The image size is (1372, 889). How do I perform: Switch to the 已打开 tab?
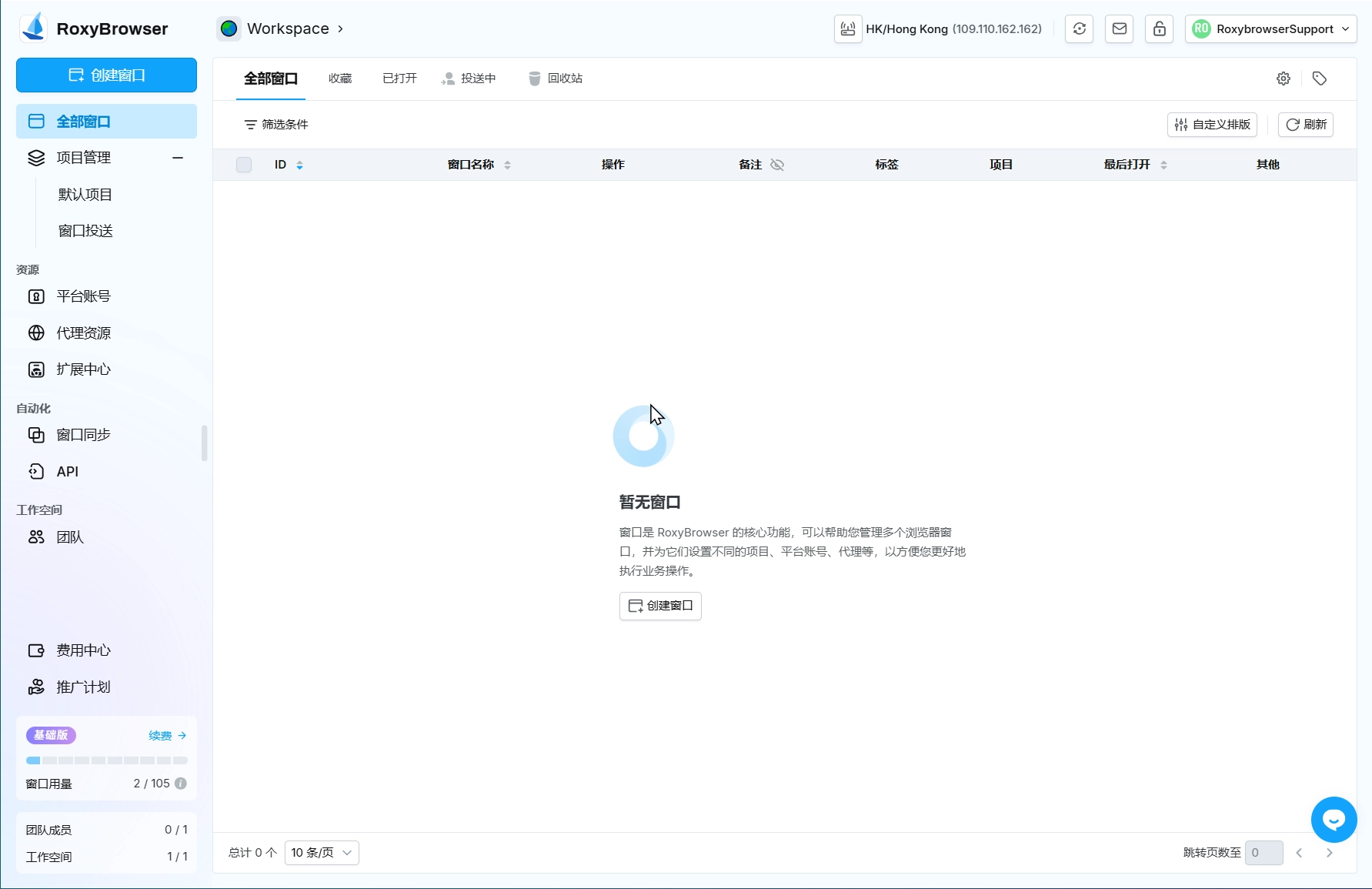[x=399, y=79]
